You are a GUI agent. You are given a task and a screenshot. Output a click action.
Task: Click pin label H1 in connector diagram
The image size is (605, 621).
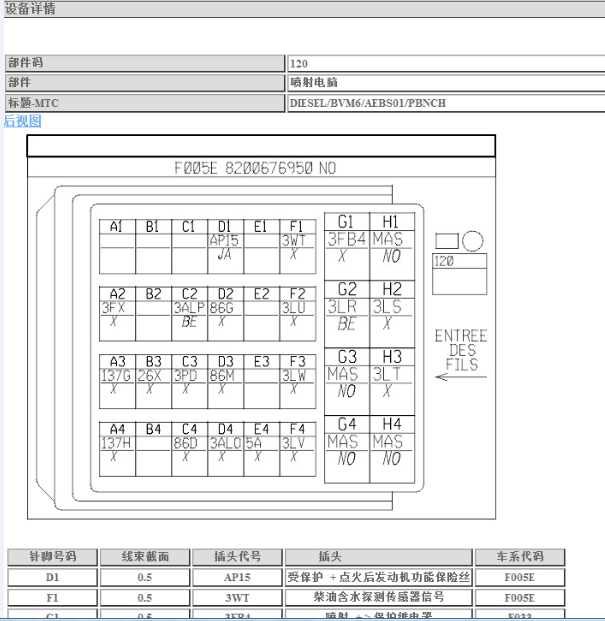tap(390, 222)
